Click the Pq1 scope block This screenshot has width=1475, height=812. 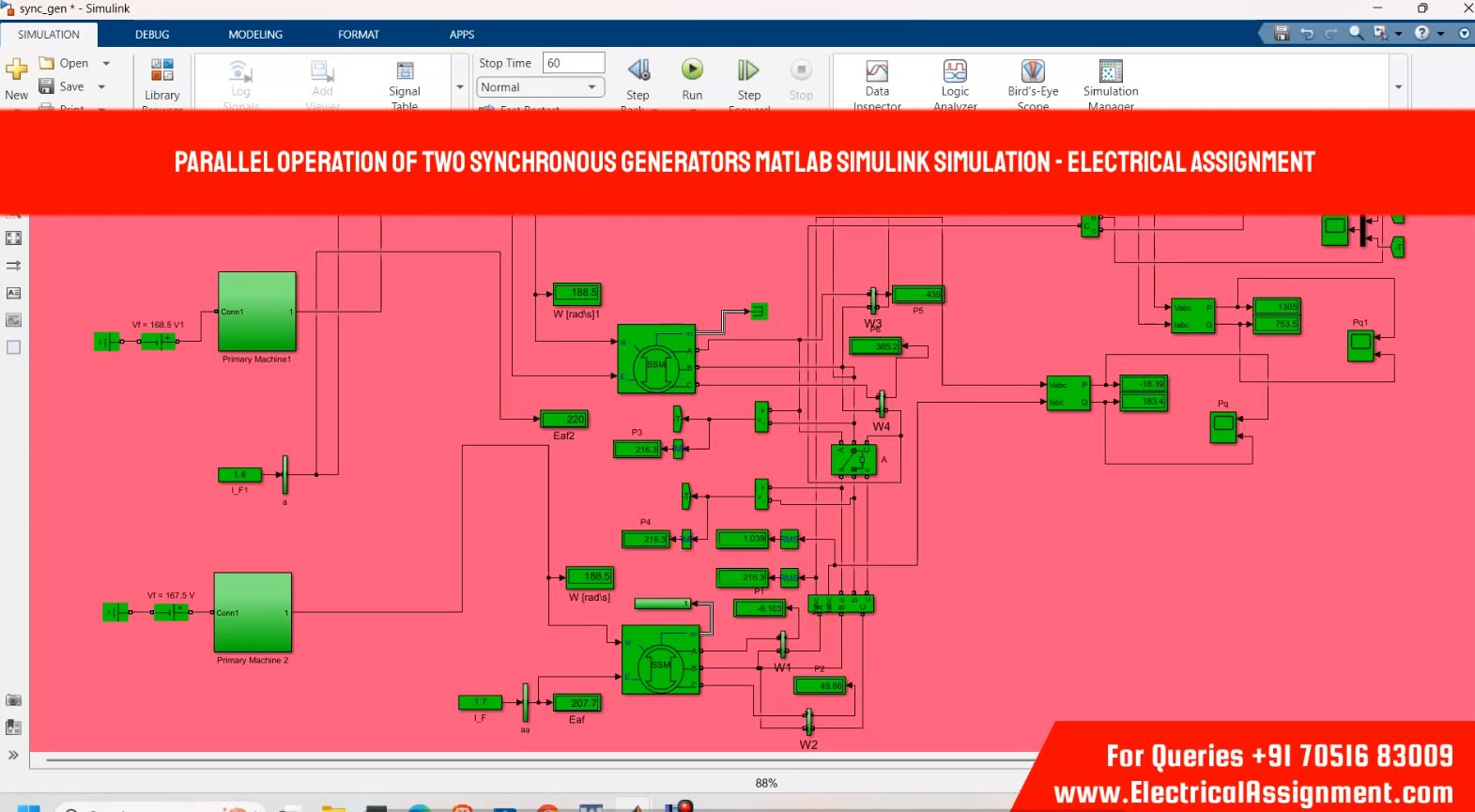[1360, 345]
